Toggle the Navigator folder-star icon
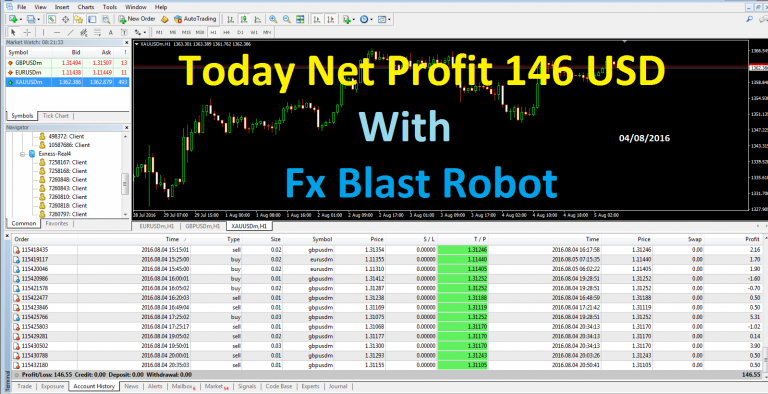This screenshot has height=394, width=768. [78, 19]
